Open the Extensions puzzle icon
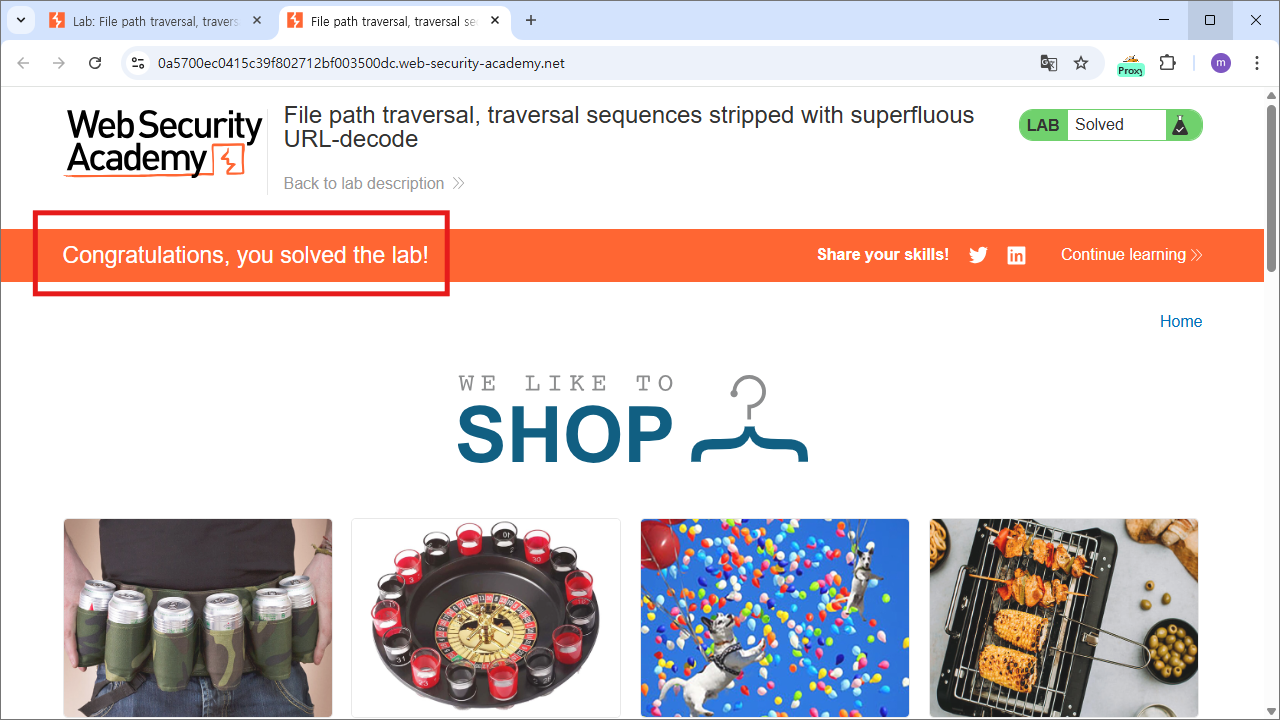 click(x=1167, y=63)
